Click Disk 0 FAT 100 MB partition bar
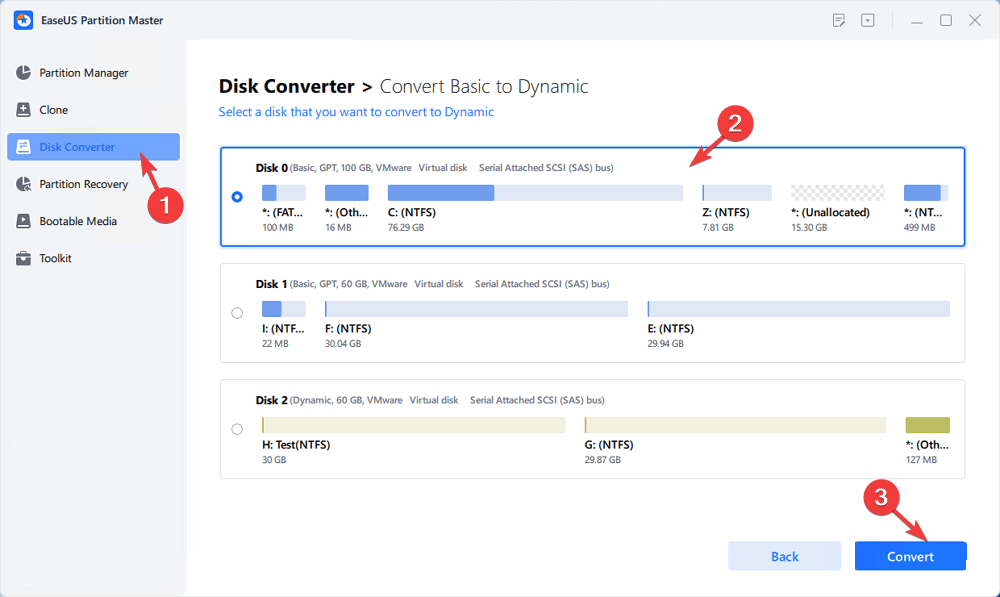 (284, 193)
